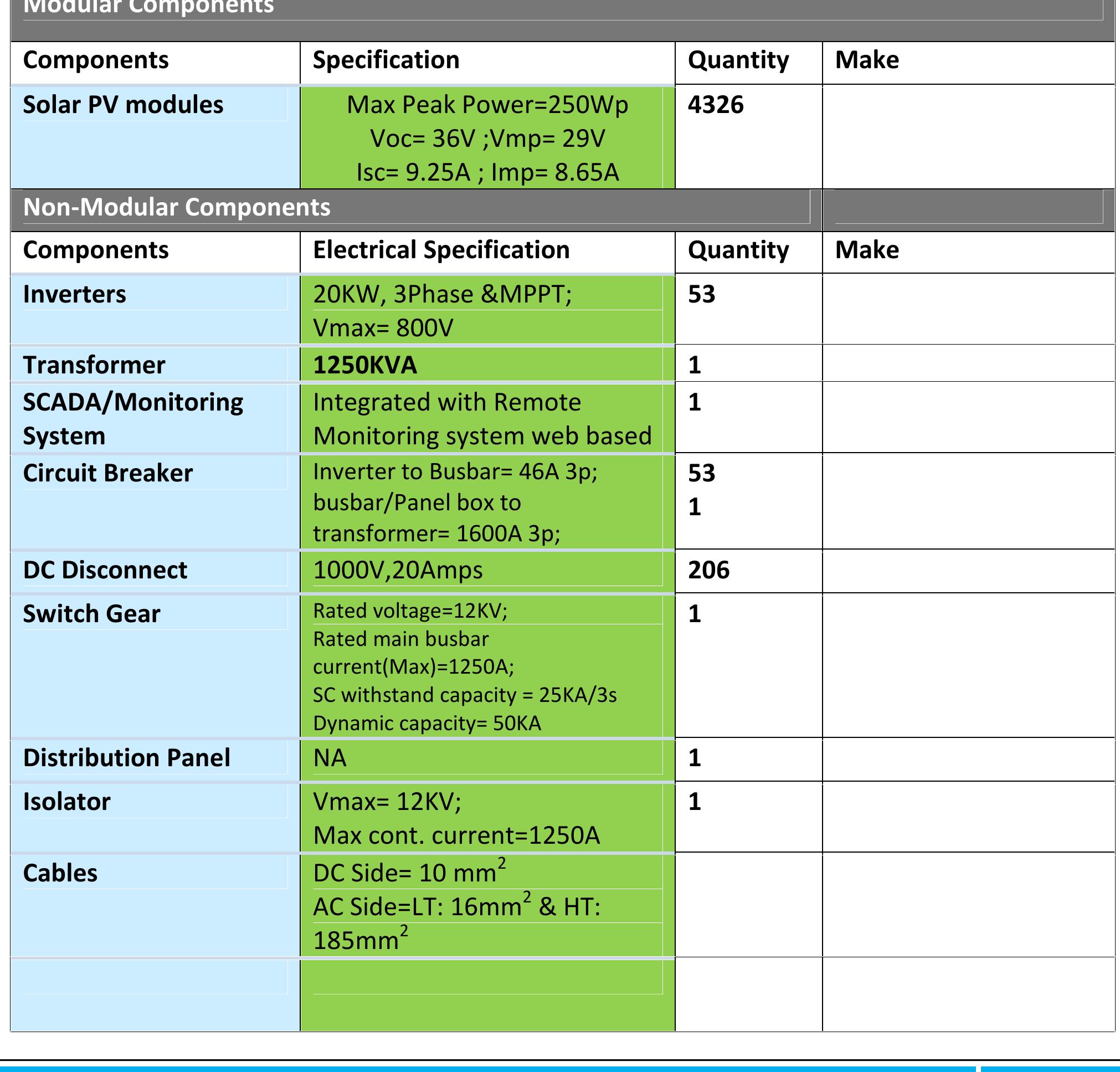Select the 206 DC Disconnect quantity
This screenshot has width=1120, height=1072.
coord(708,570)
